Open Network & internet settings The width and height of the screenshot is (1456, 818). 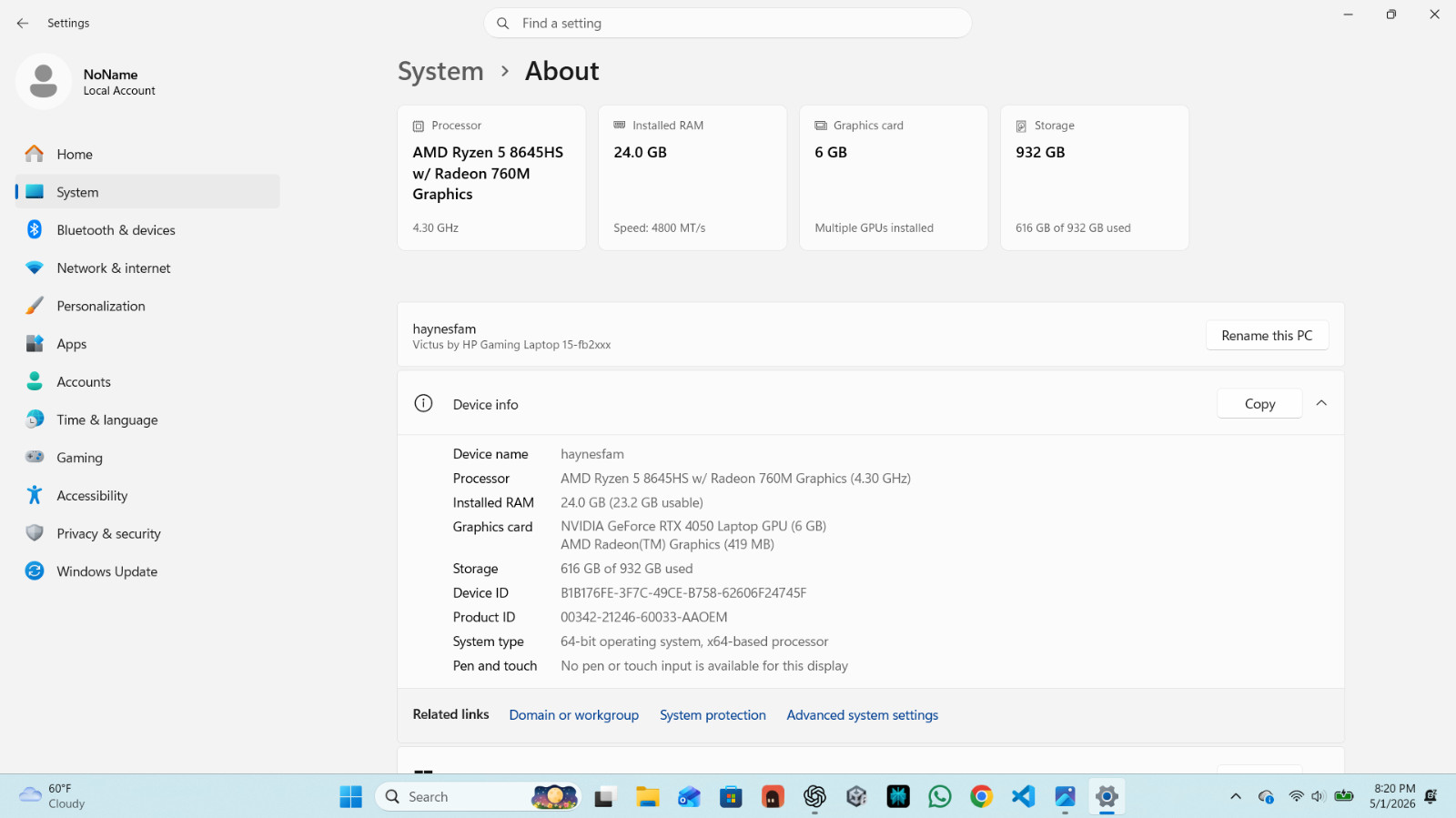[x=147, y=268]
